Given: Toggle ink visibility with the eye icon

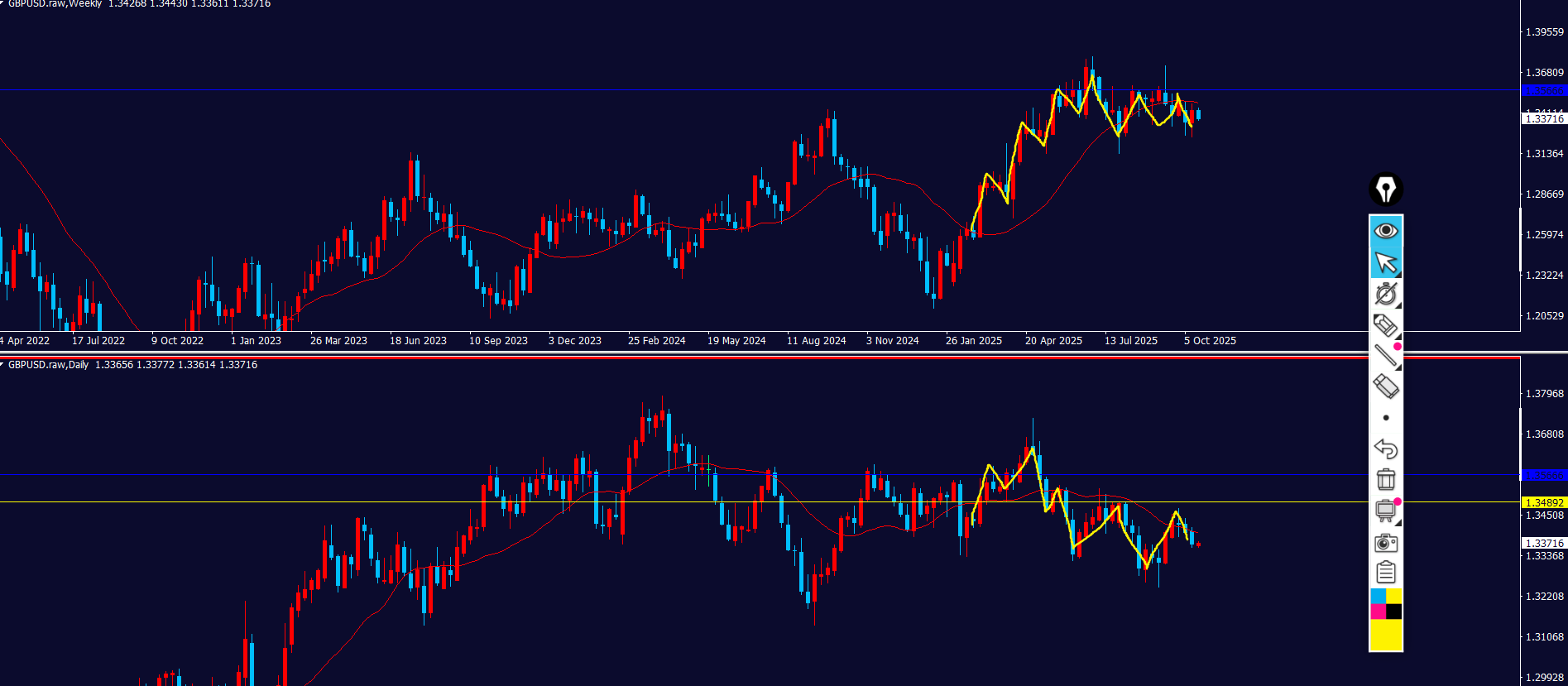Looking at the screenshot, I should (x=1385, y=230).
